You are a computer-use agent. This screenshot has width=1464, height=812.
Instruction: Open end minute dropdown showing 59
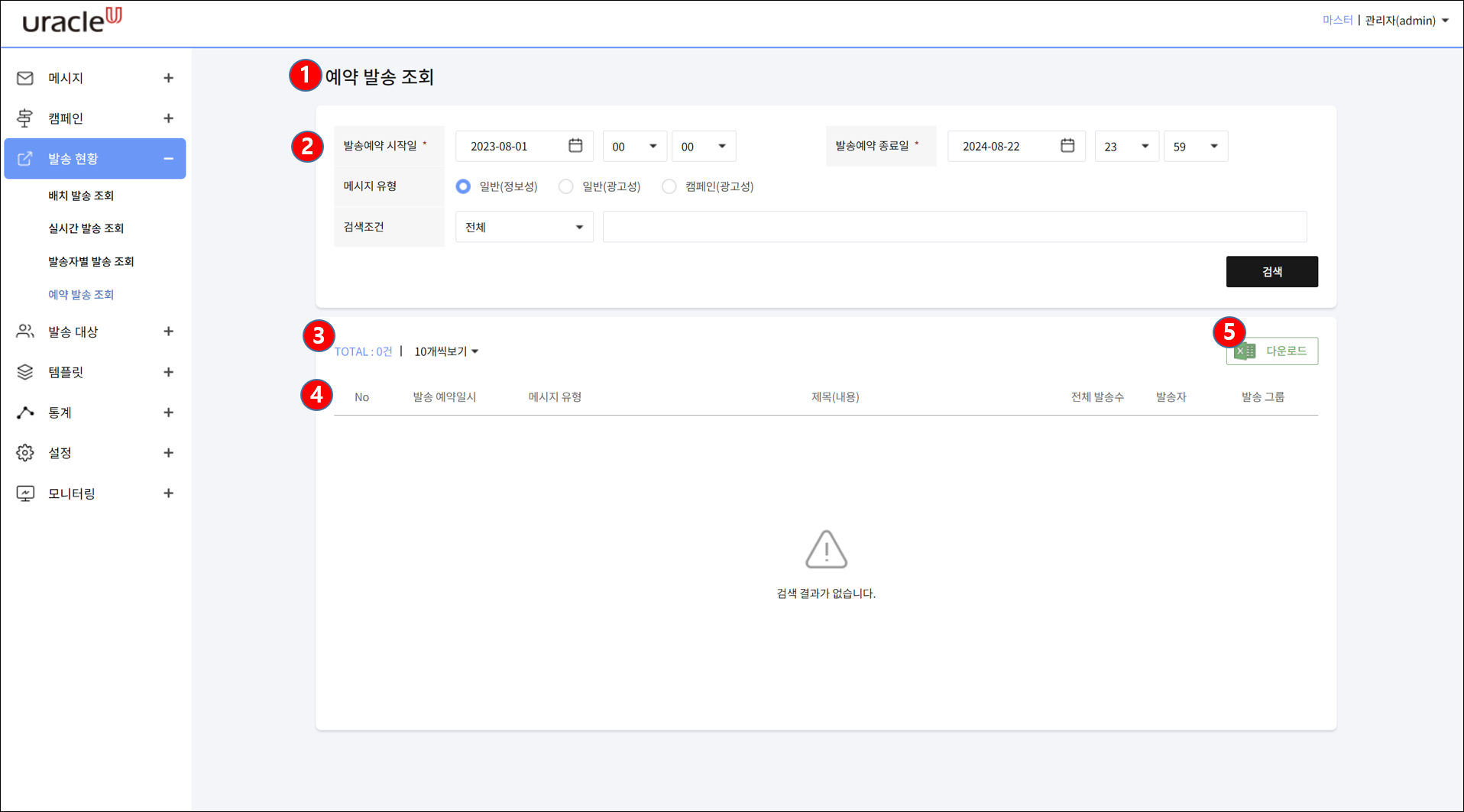[x=1196, y=146]
